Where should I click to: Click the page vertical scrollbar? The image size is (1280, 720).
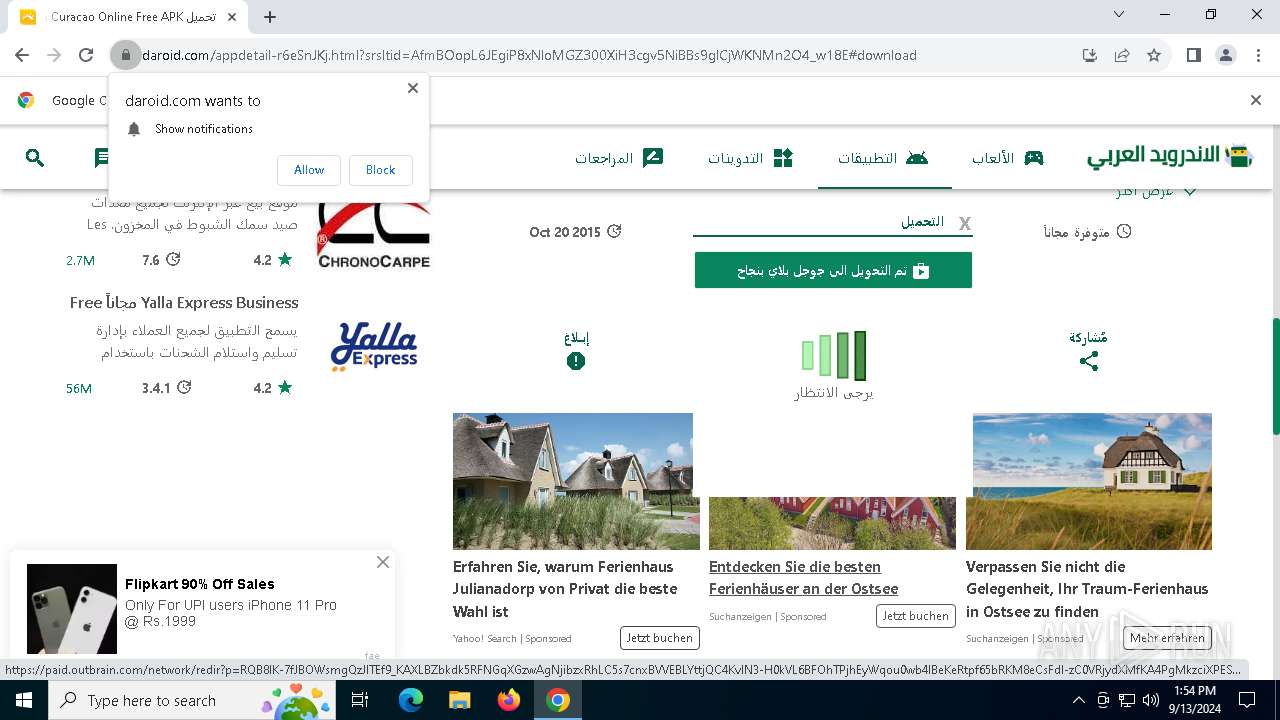tap(1275, 376)
